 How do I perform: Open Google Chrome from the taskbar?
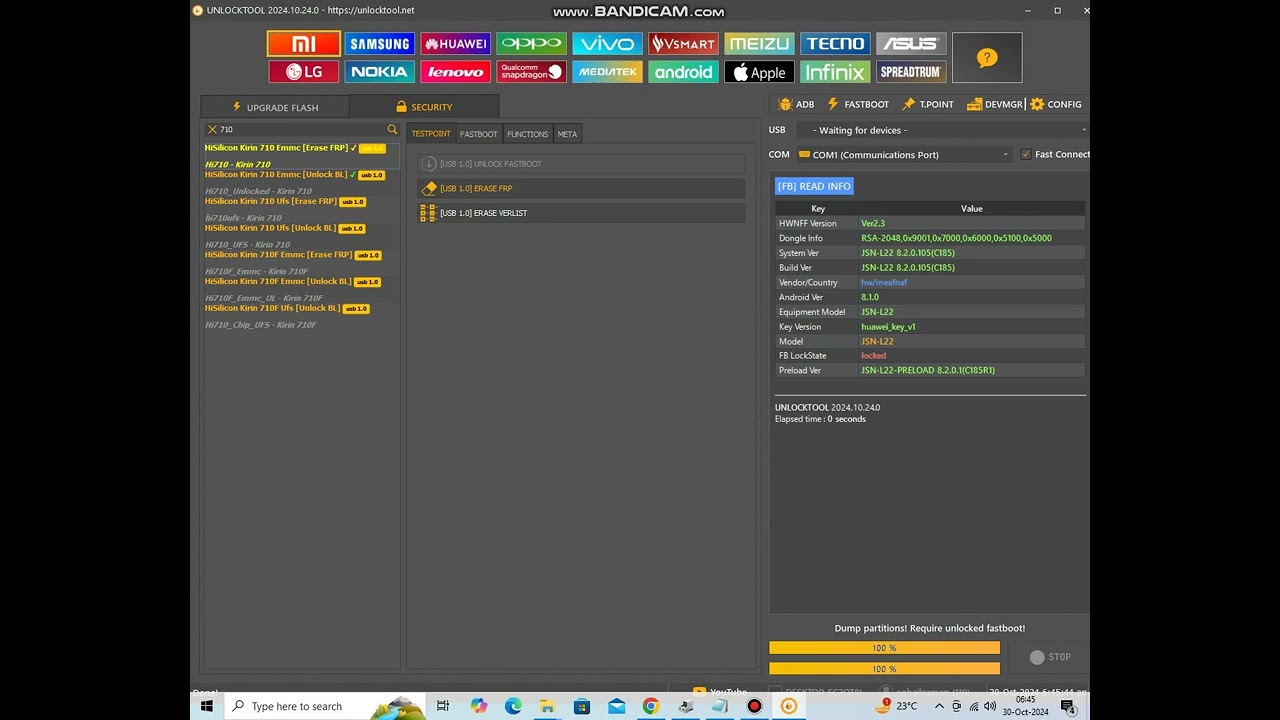pos(651,706)
